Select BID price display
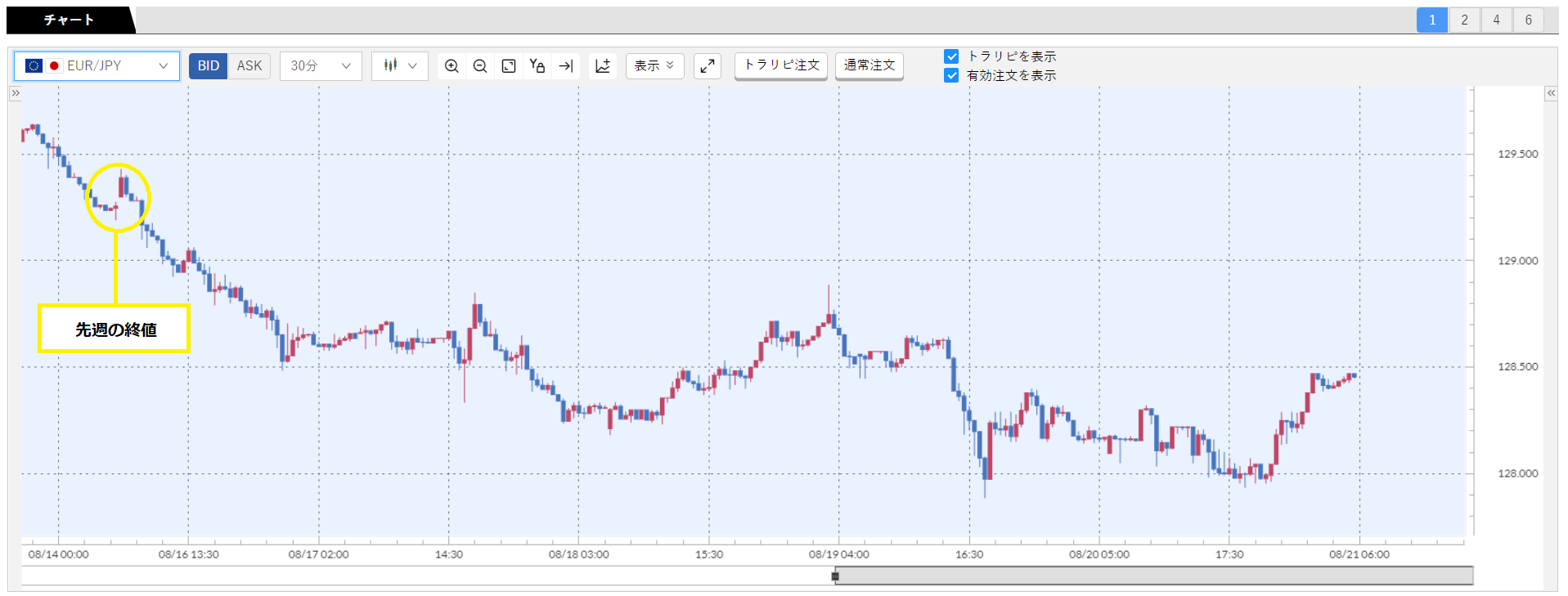The height and width of the screenshot is (596, 1568). coord(209,66)
